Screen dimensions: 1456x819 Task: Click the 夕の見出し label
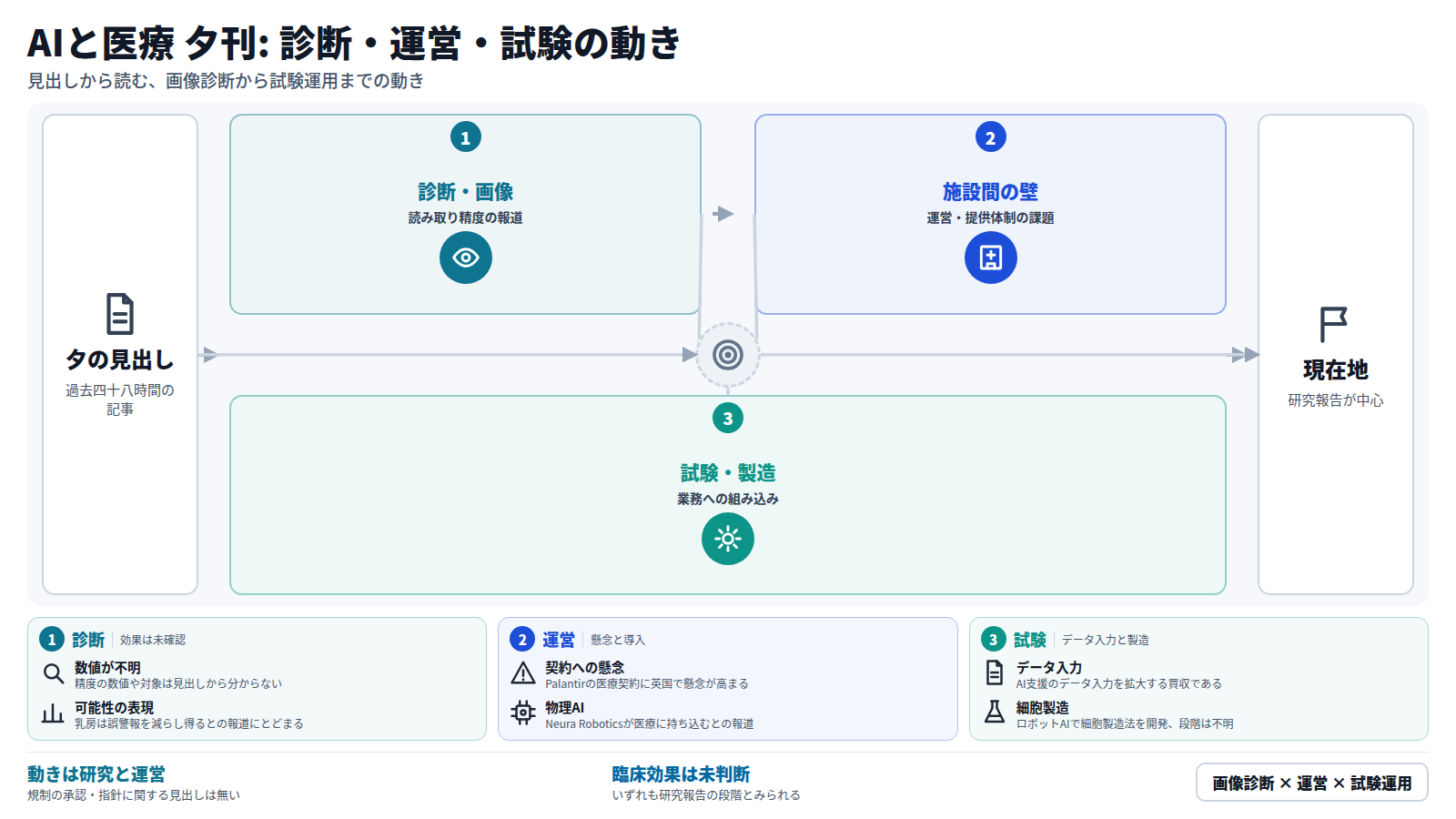[120, 360]
